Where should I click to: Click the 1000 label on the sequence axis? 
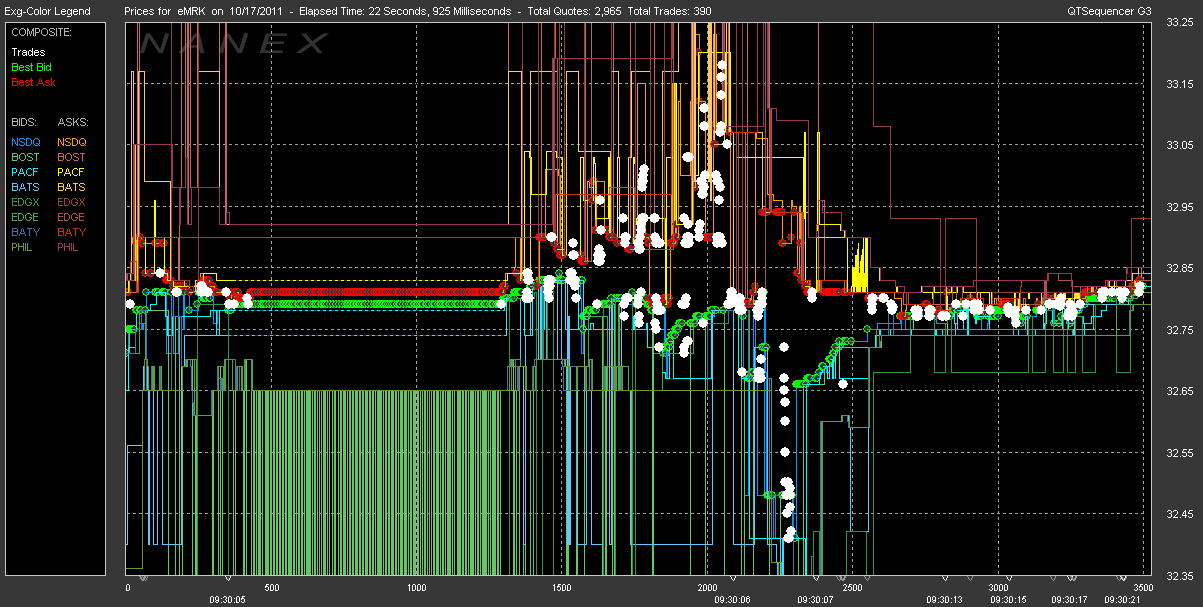click(417, 587)
